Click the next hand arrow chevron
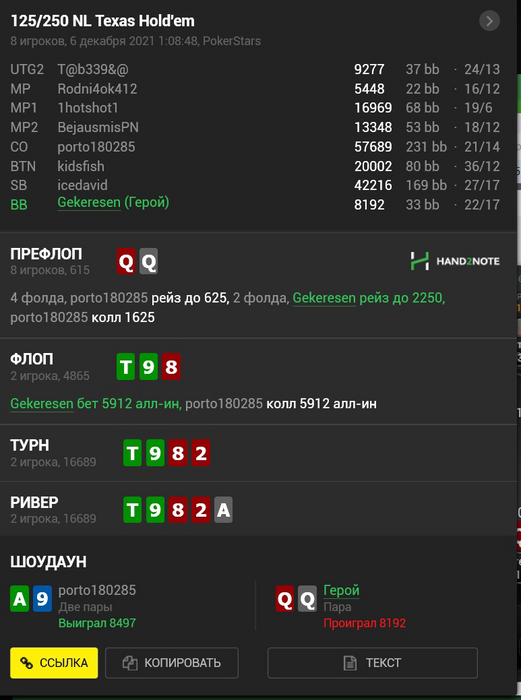 489,21
